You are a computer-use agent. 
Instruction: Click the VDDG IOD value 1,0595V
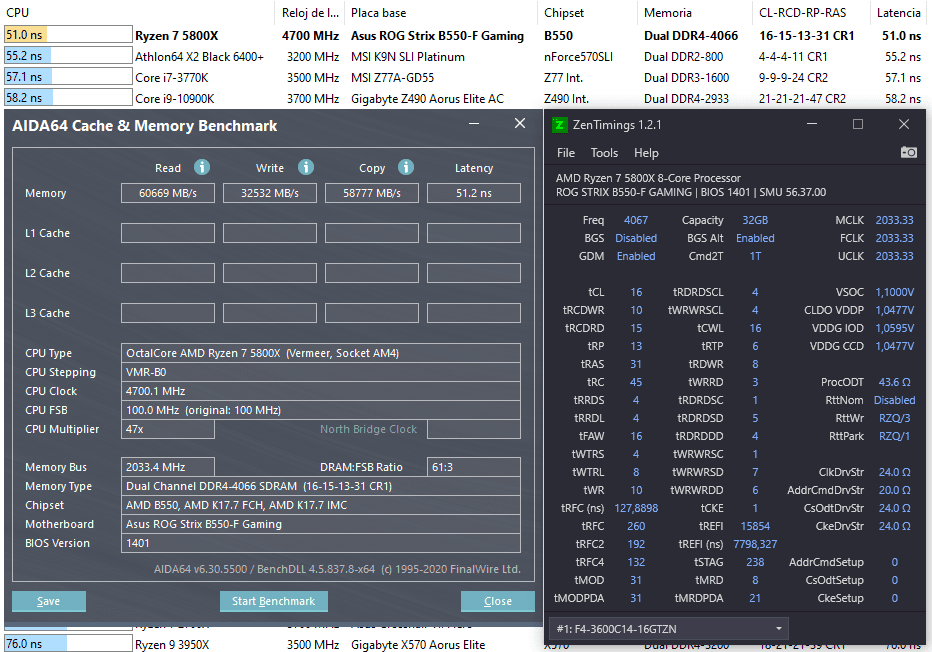point(895,328)
